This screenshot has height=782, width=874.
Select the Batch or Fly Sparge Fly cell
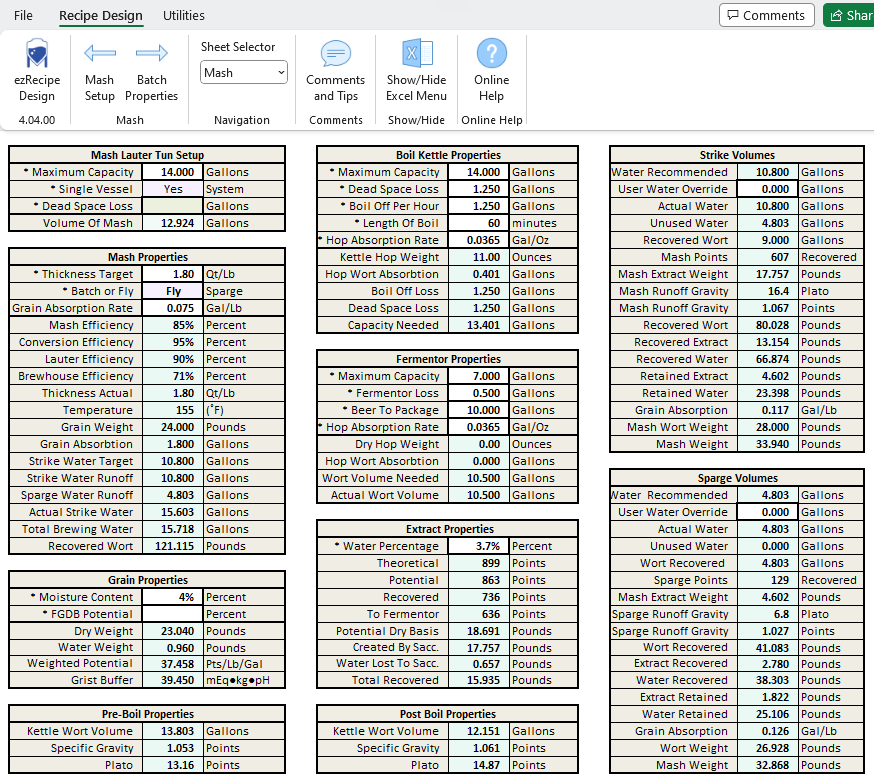point(172,291)
